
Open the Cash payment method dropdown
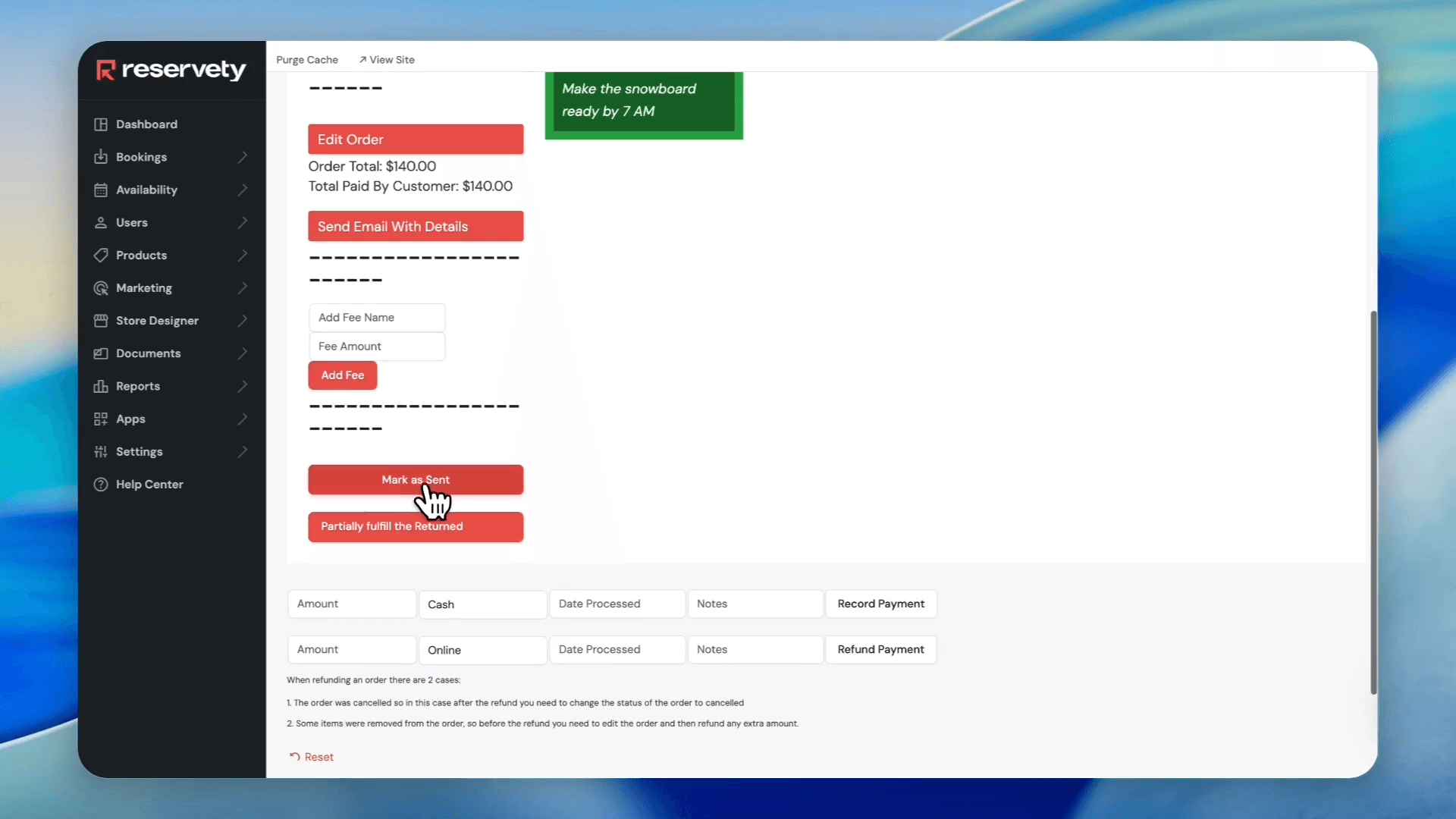(482, 604)
